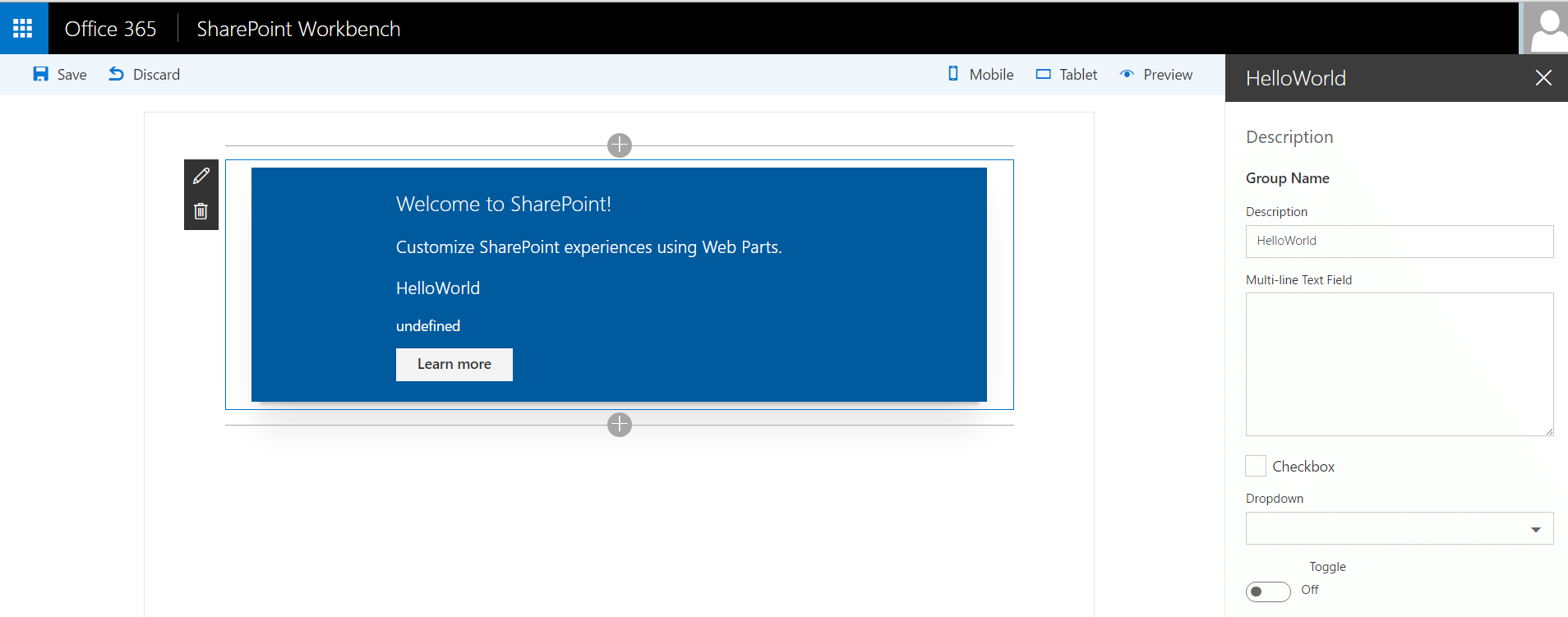The height and width of the screenshot is (617, 1568).
Task: Click the Discard undo arrow icon
Action: [x=116, y=75]
